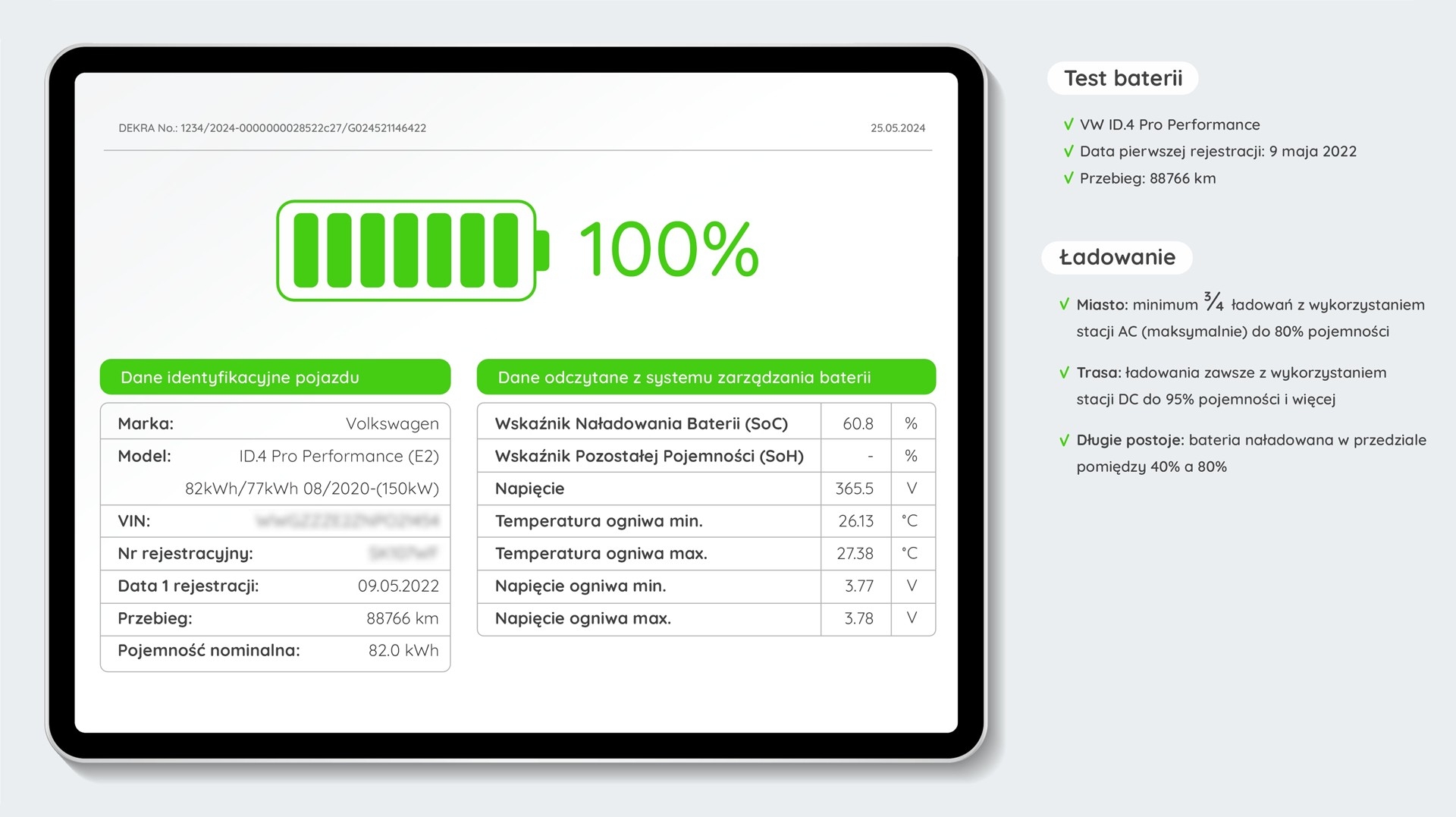
Task: Click the Napięcie value 365.5
Action: 854,489
